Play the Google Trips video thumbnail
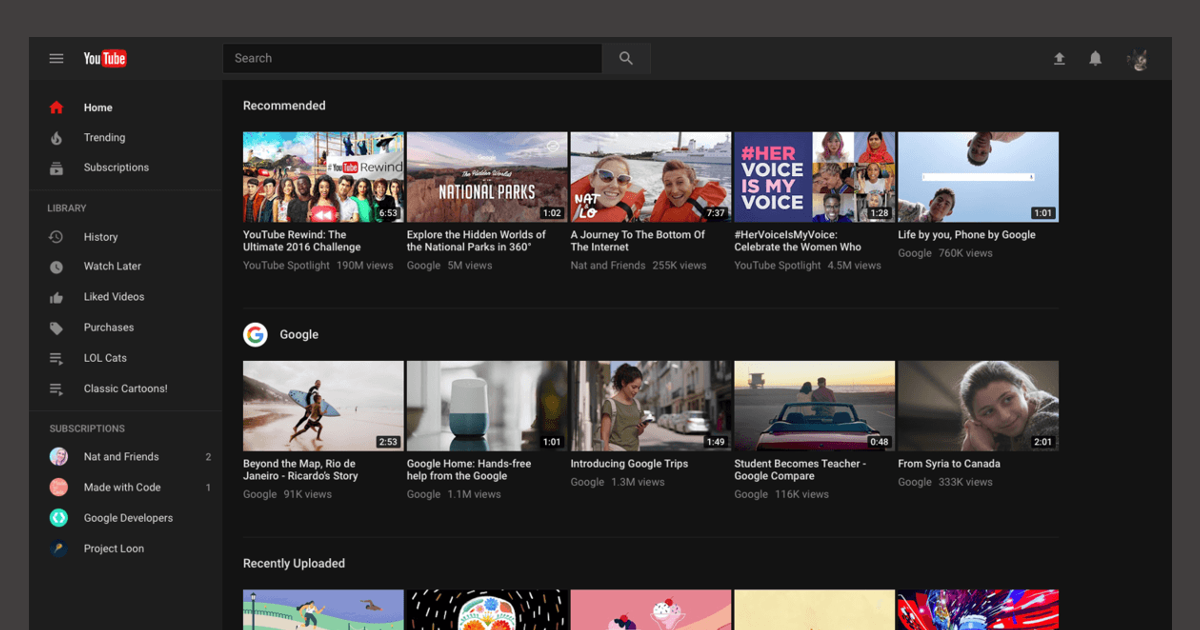This screenshot has height=630, width=1200. tap(651, 406)
